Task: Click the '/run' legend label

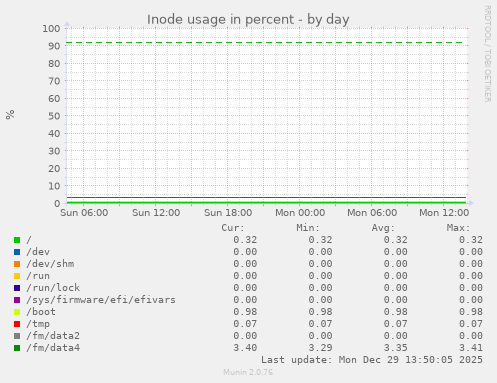Action: tap(38, 276)
